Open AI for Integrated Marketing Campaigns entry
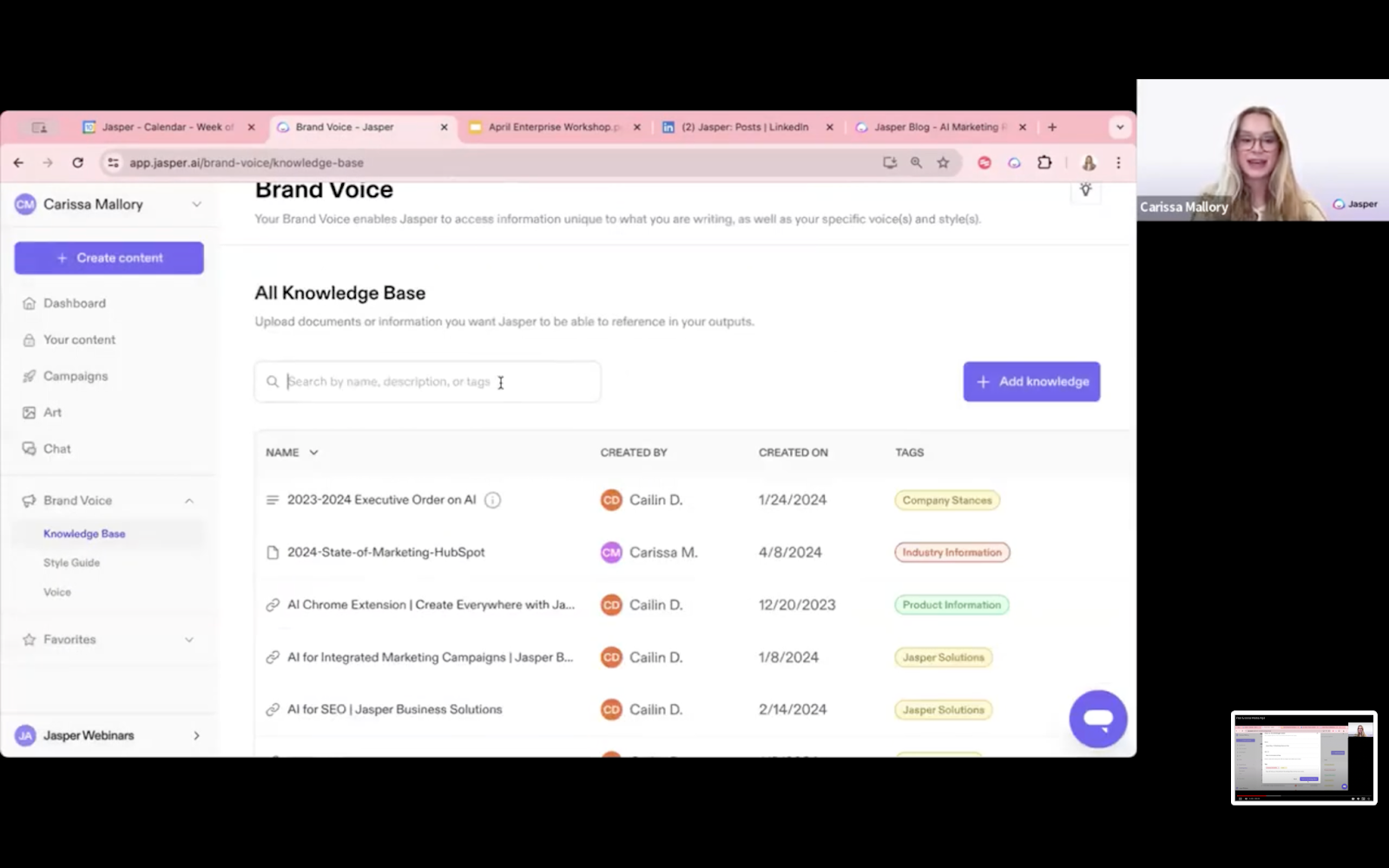 430,657
